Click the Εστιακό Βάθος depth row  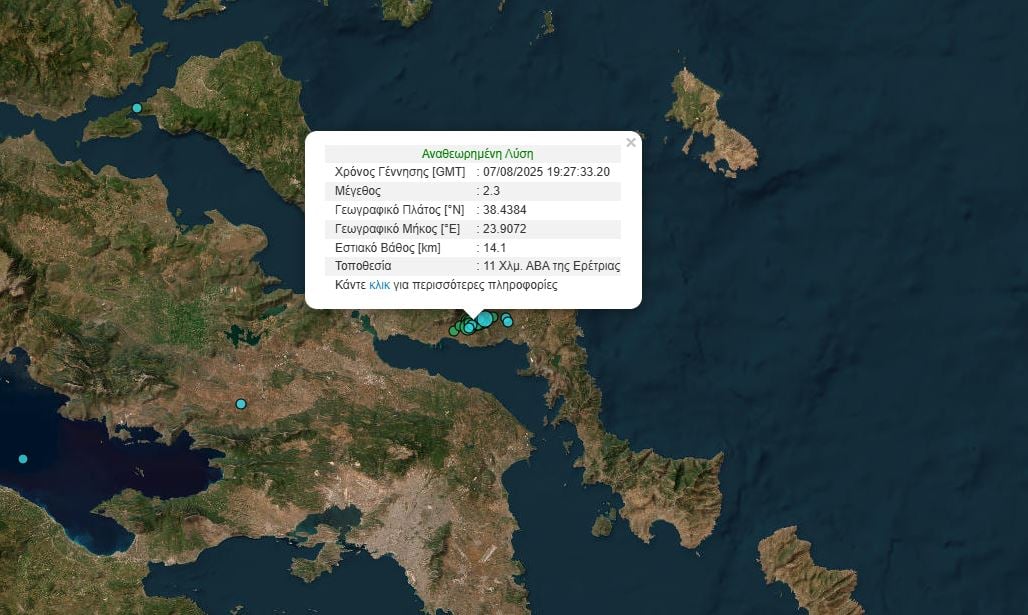(x=479, y=247)
